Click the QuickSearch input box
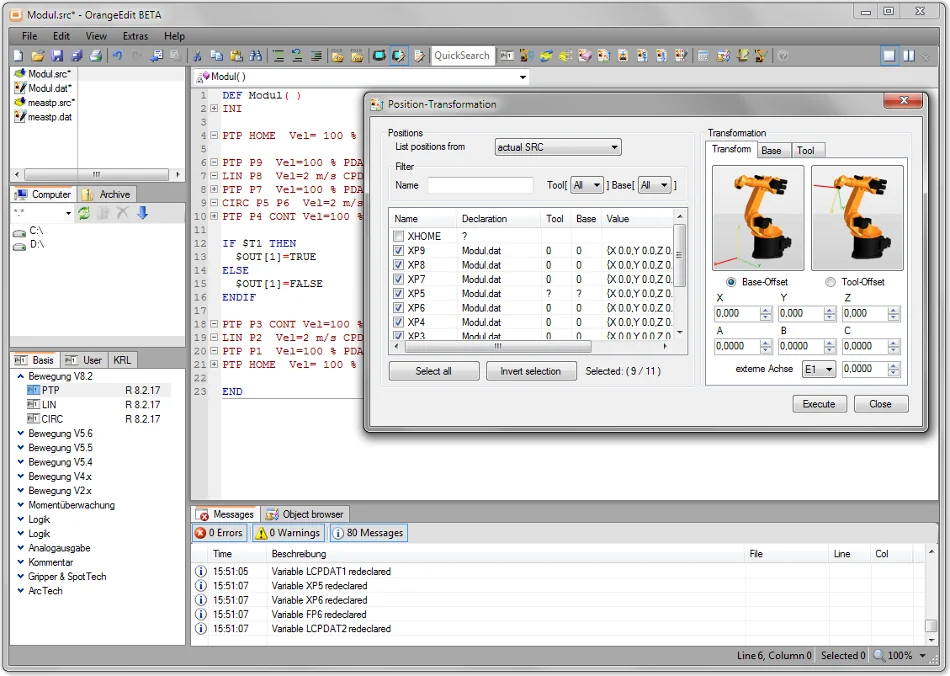Screen dimensions: 950x676 463,56
